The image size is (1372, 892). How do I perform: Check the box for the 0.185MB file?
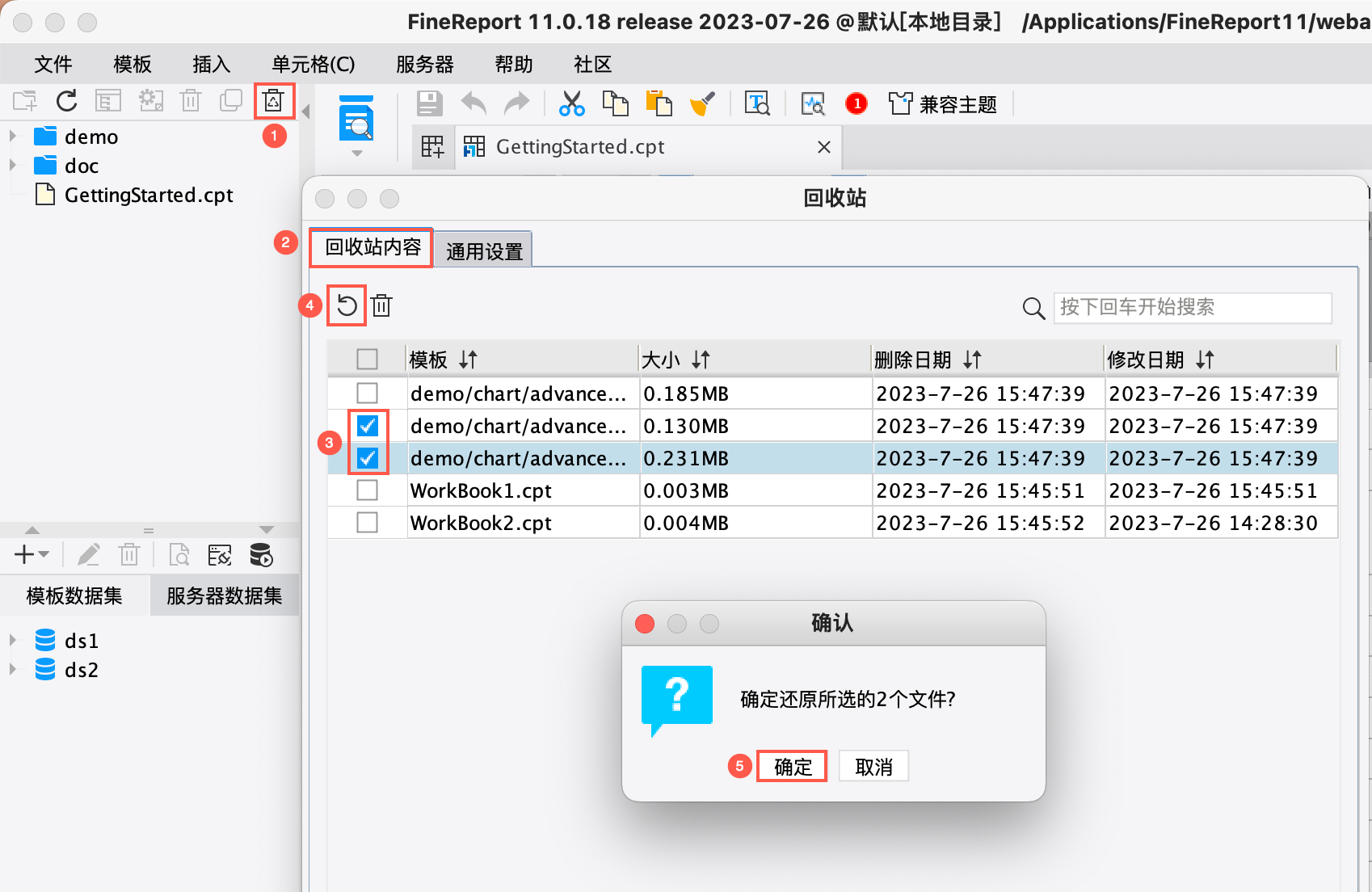(x=367, y=393)
